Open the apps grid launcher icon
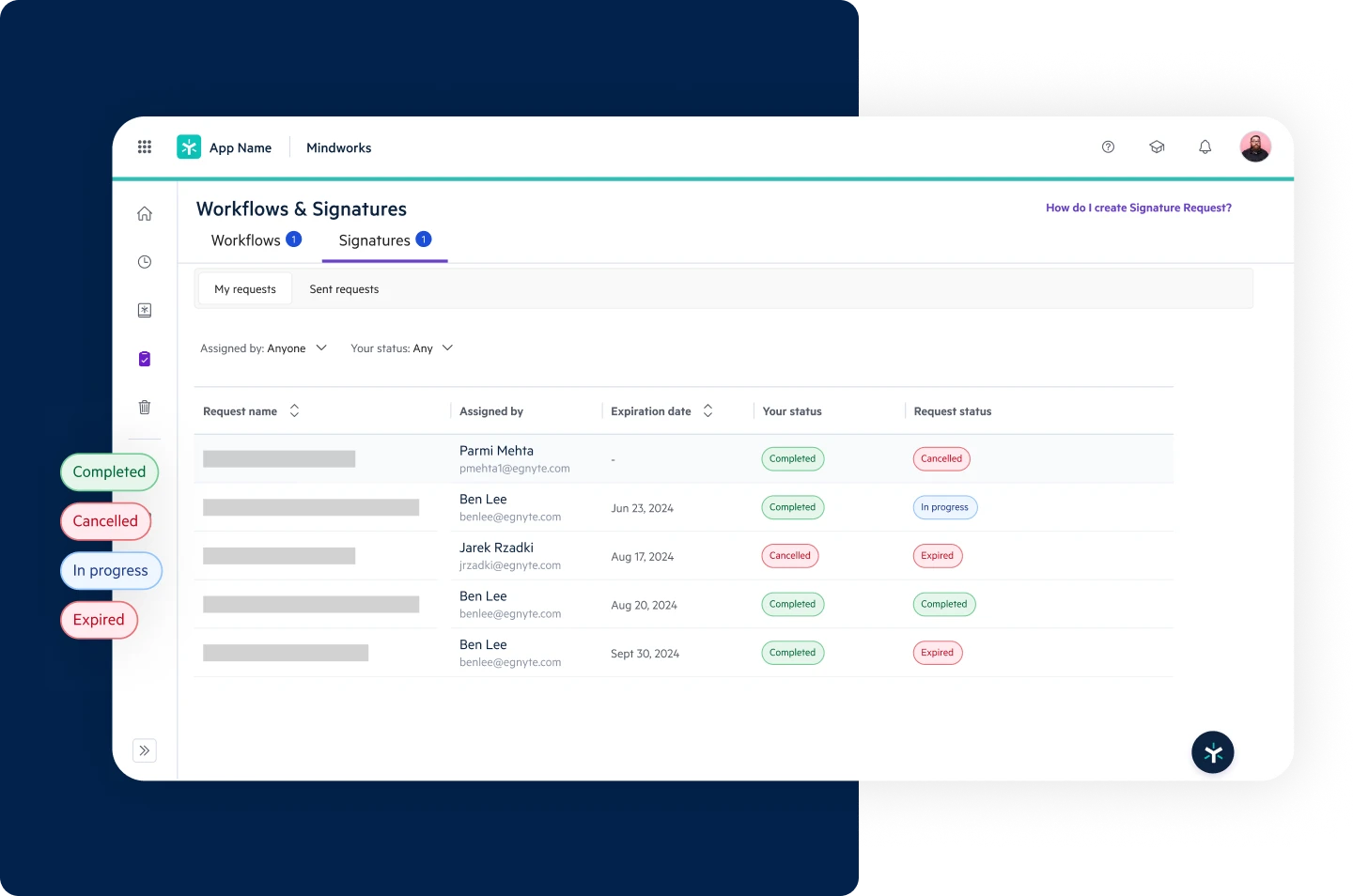 (x=145, y=147)
